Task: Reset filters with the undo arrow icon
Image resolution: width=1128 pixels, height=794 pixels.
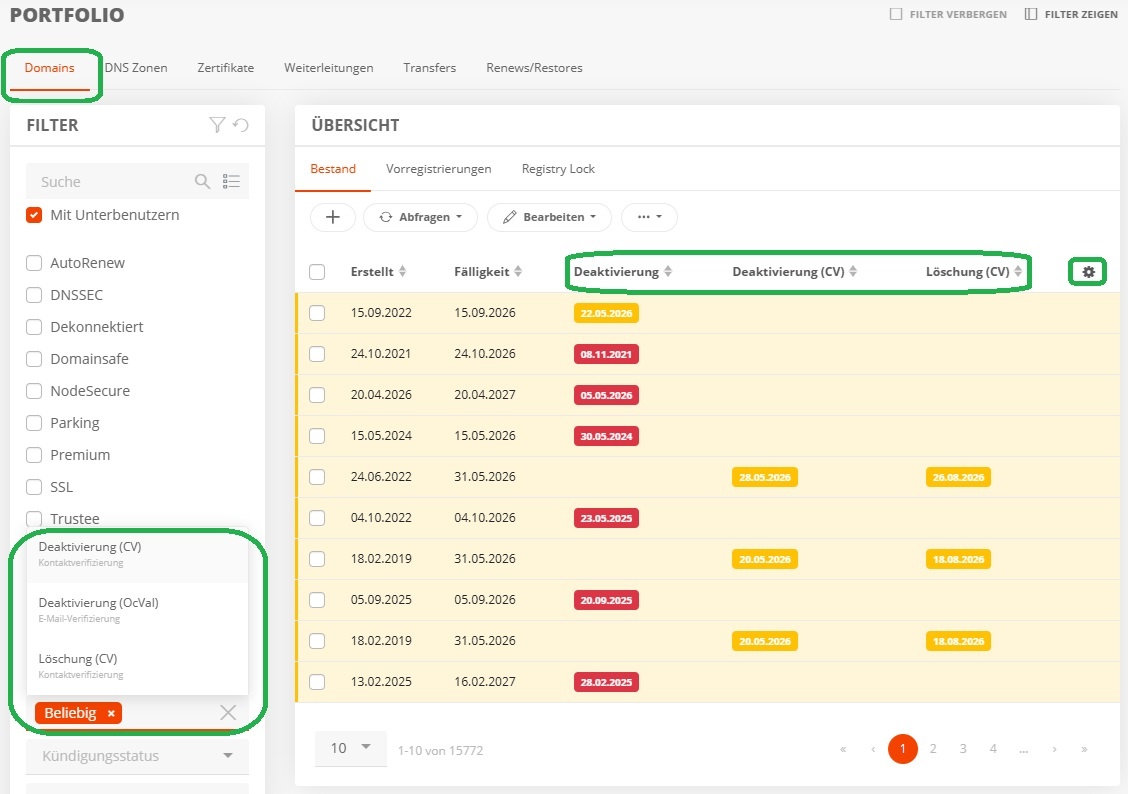Action: (241, 125)
